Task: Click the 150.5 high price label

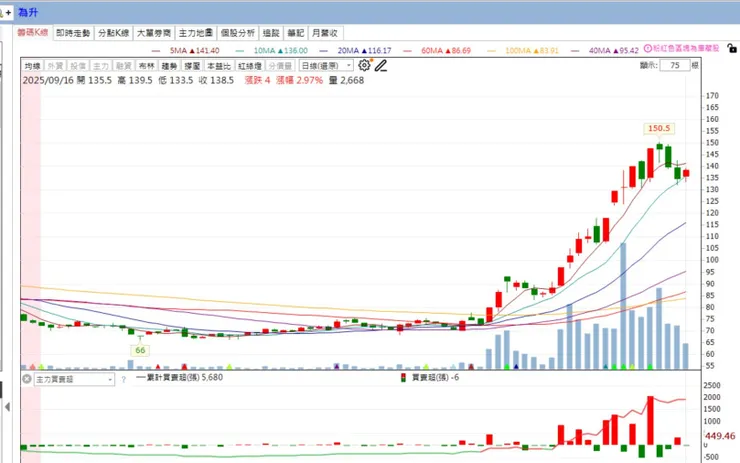Action: pyautogui.click(x=659, y=128)
